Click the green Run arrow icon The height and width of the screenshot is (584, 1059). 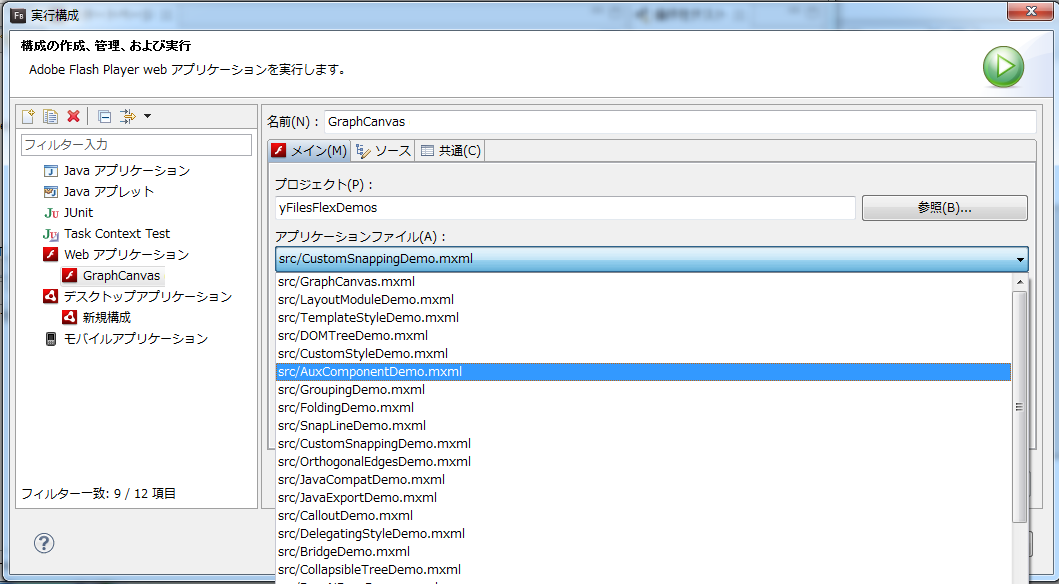pos(1003,67)
